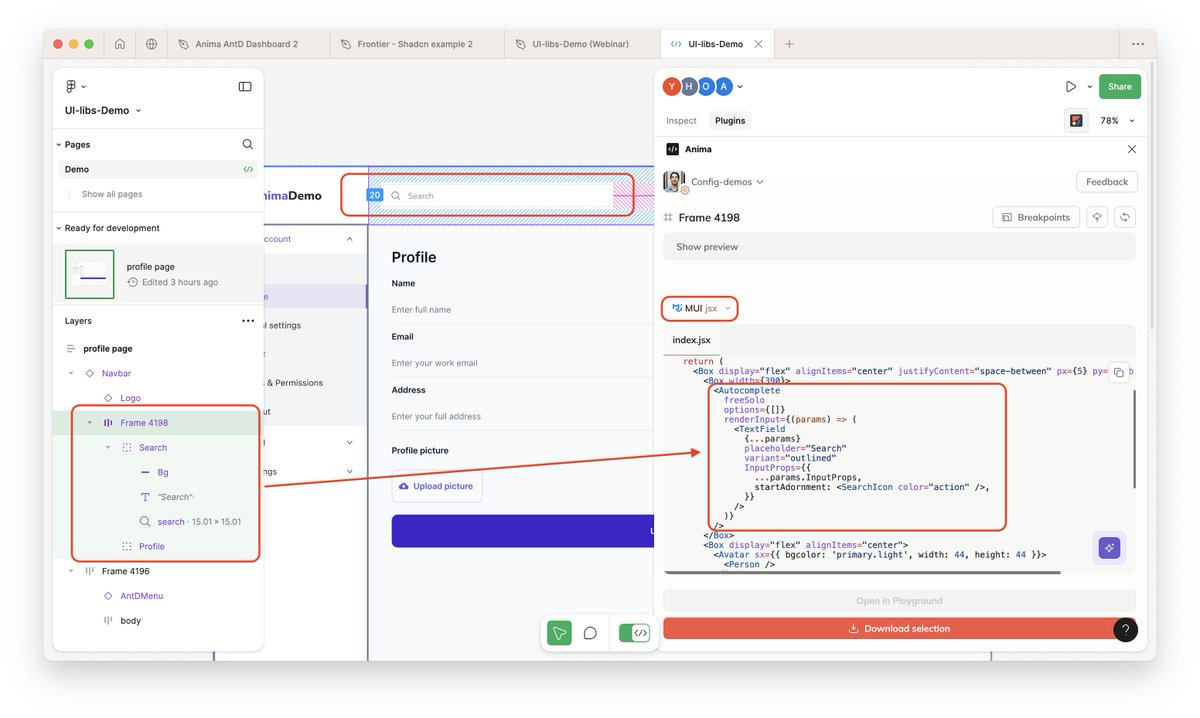Close the UI-libs-Demo tab
The width and height of the screenshot is (1200, 718).
click(758, 44)
